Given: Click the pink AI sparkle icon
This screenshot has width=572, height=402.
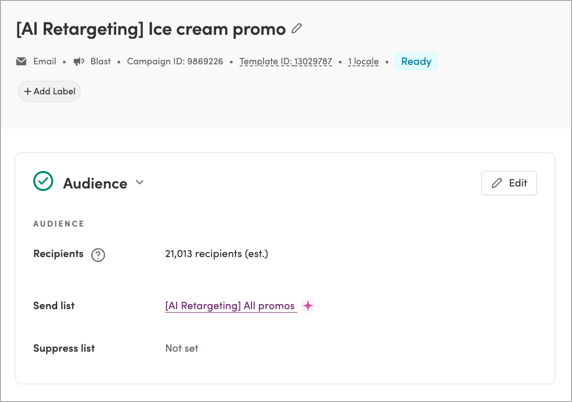Looking at the screenshot, I should (308, 305).
